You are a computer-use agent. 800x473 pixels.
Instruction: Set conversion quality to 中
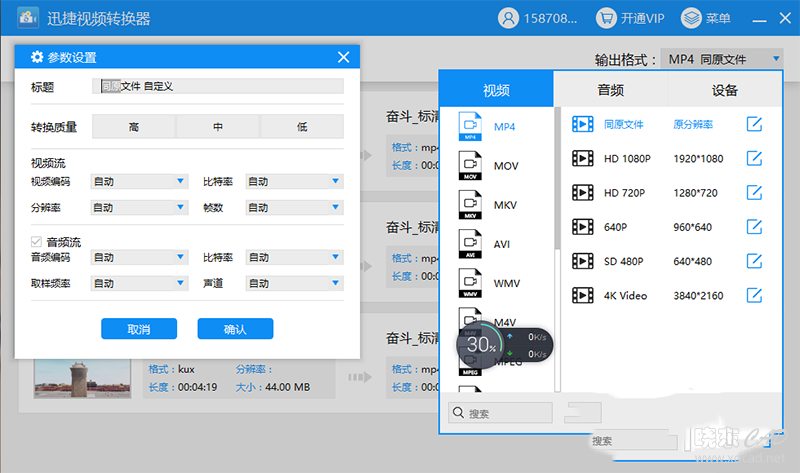coord(218,127)
